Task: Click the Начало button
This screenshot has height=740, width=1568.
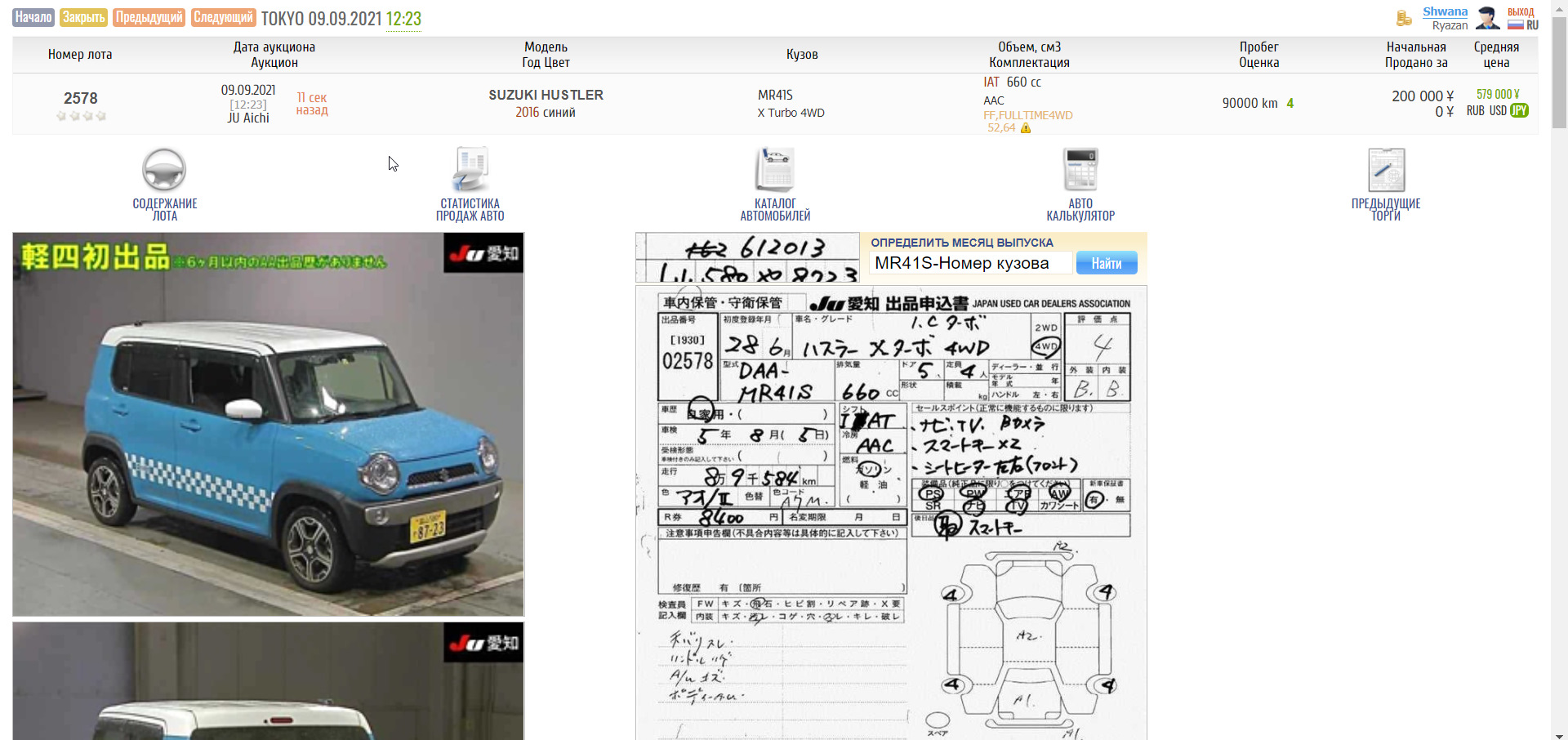Action: click(x=33, y=18)
